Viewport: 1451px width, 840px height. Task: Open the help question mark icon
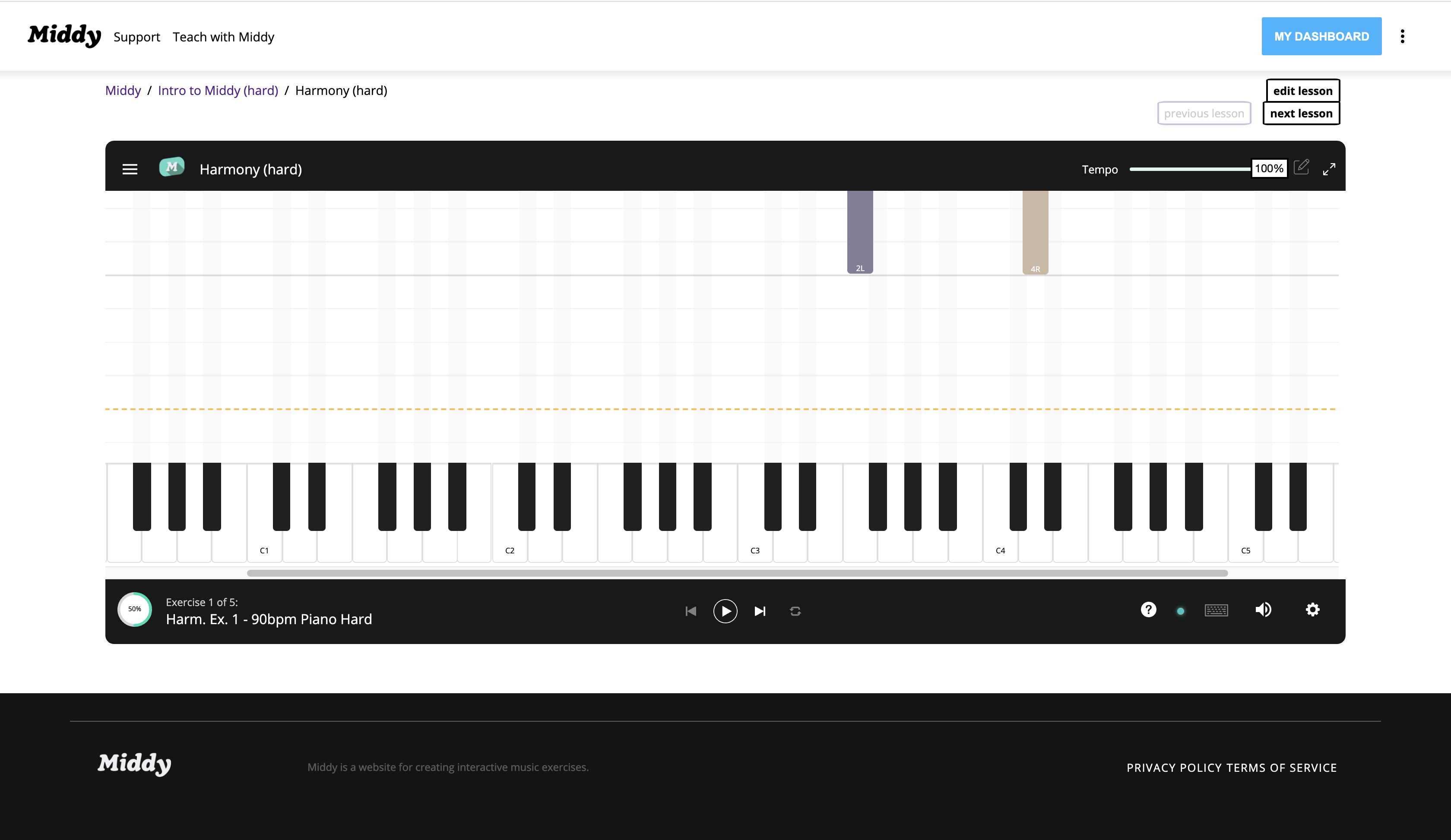pyautogui.click(x=1148, y=610)
